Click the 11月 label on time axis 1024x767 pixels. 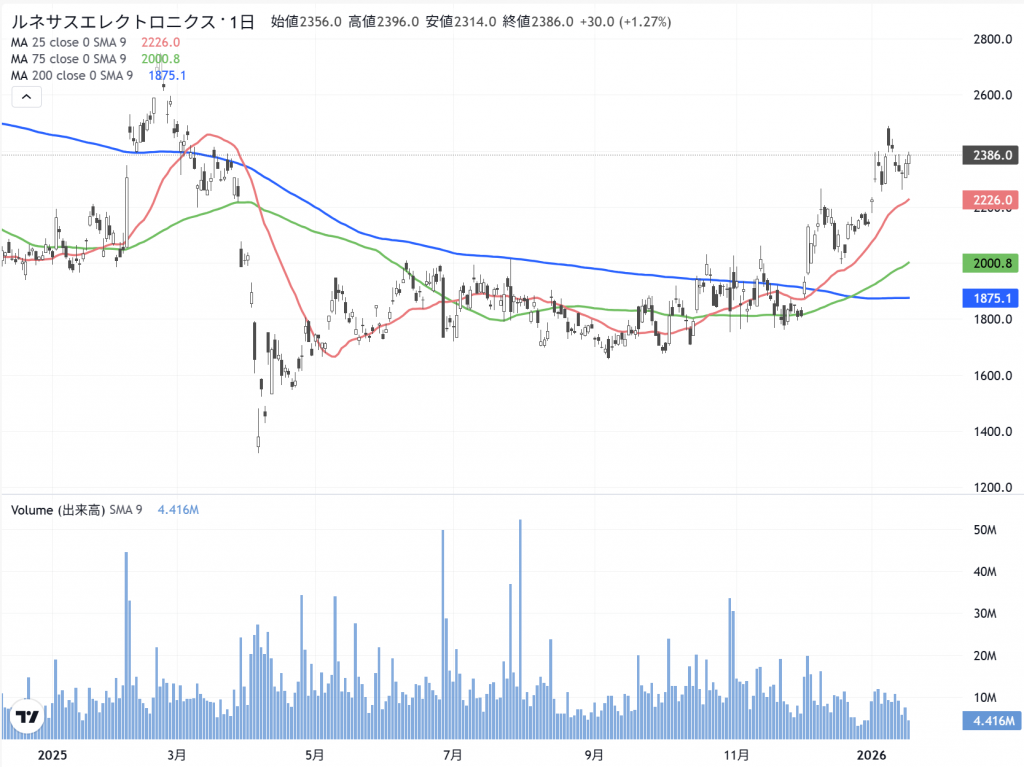pos(736,753)
